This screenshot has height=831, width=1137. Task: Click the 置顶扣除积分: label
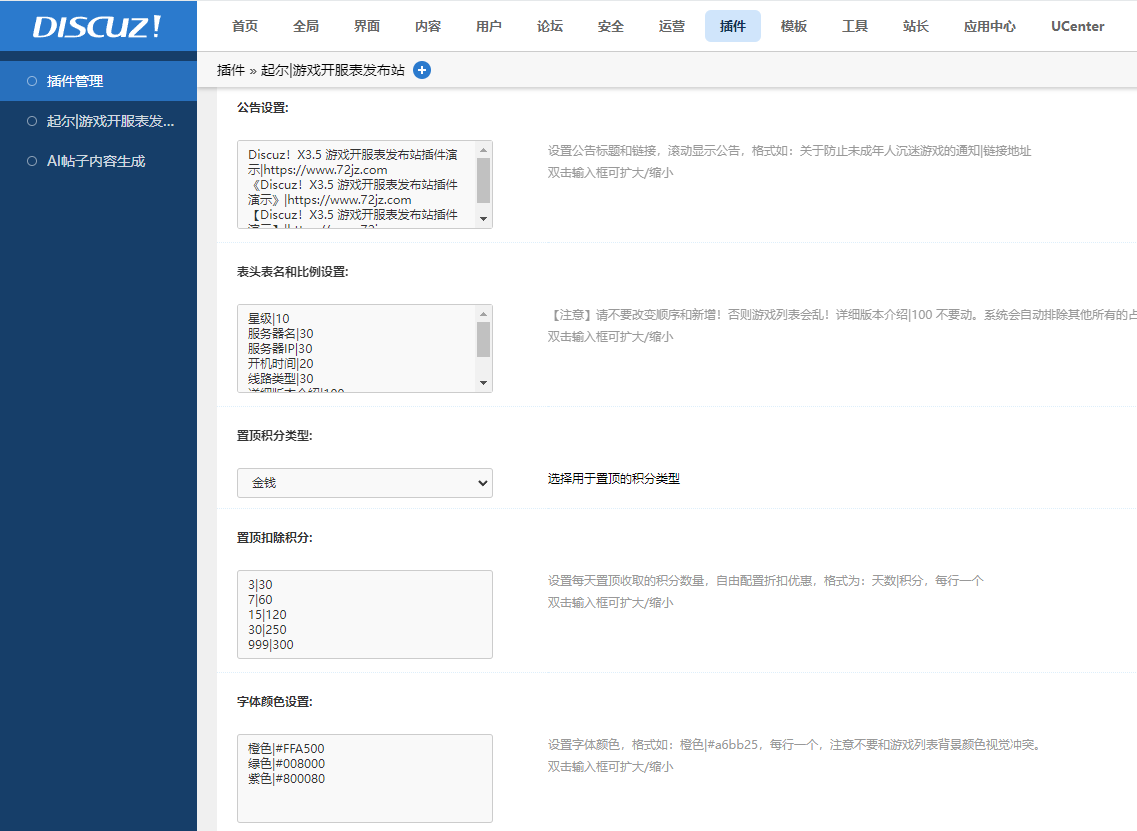click(x=275, y=538)
